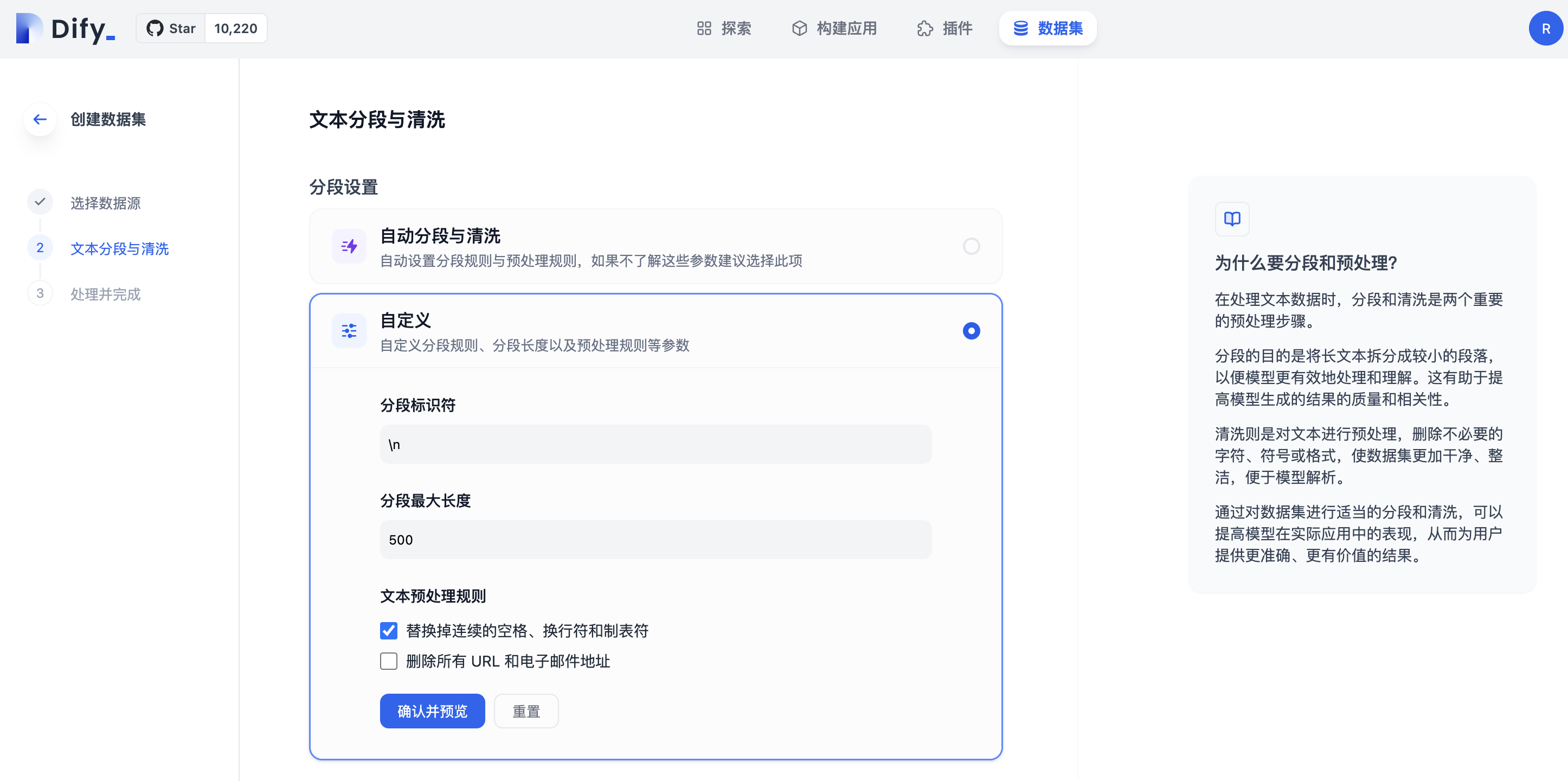Focus the 分段最大长度 field showing 500

click(x=655, y=540)
